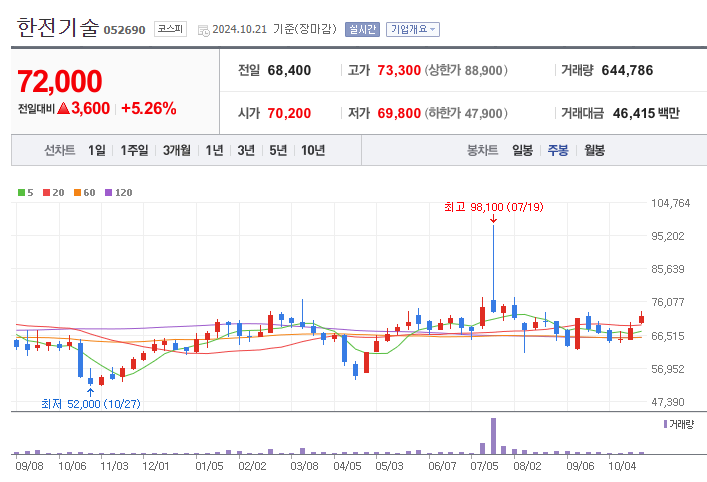The width and height of the screenshot is (707, 482).
Task: Switch line chart to 3개월
Action: [177, 150]
